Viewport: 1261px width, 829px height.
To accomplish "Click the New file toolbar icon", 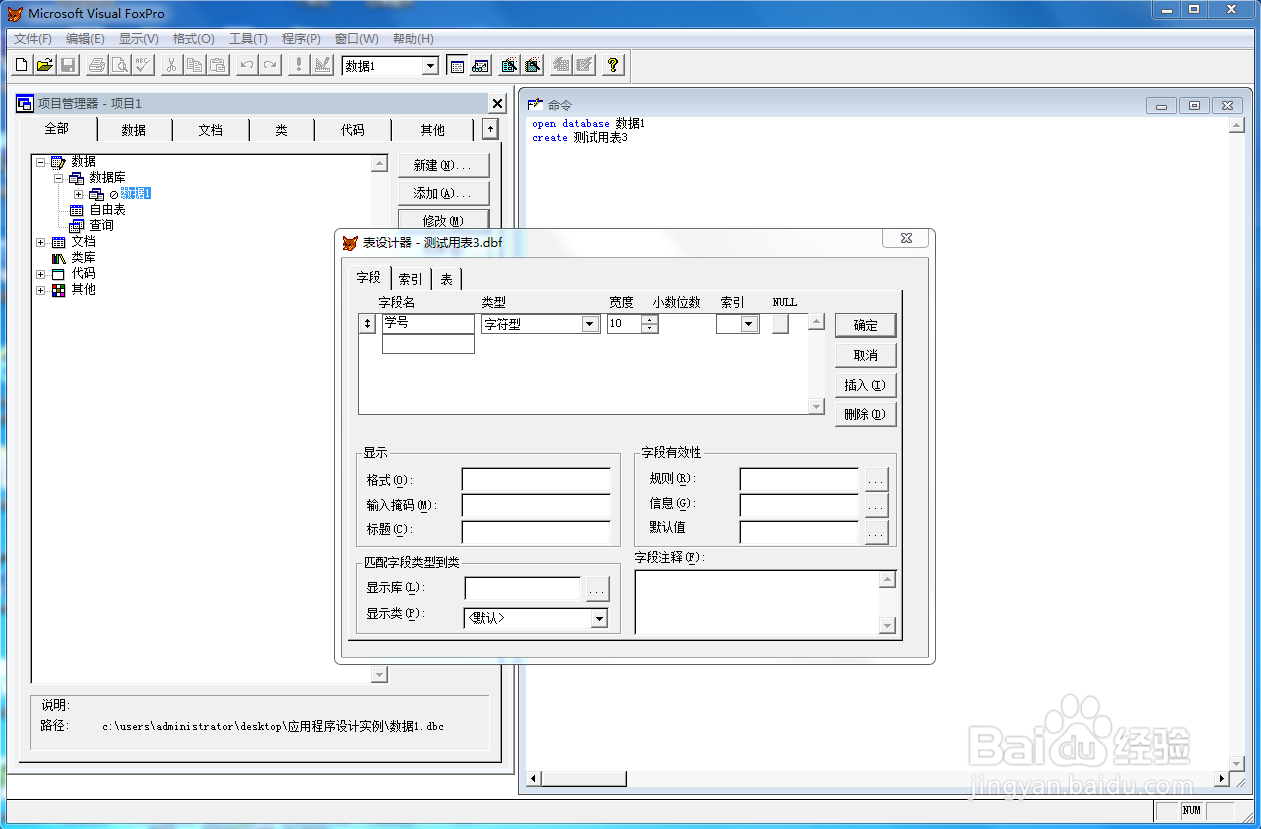I will pos(22,65).
